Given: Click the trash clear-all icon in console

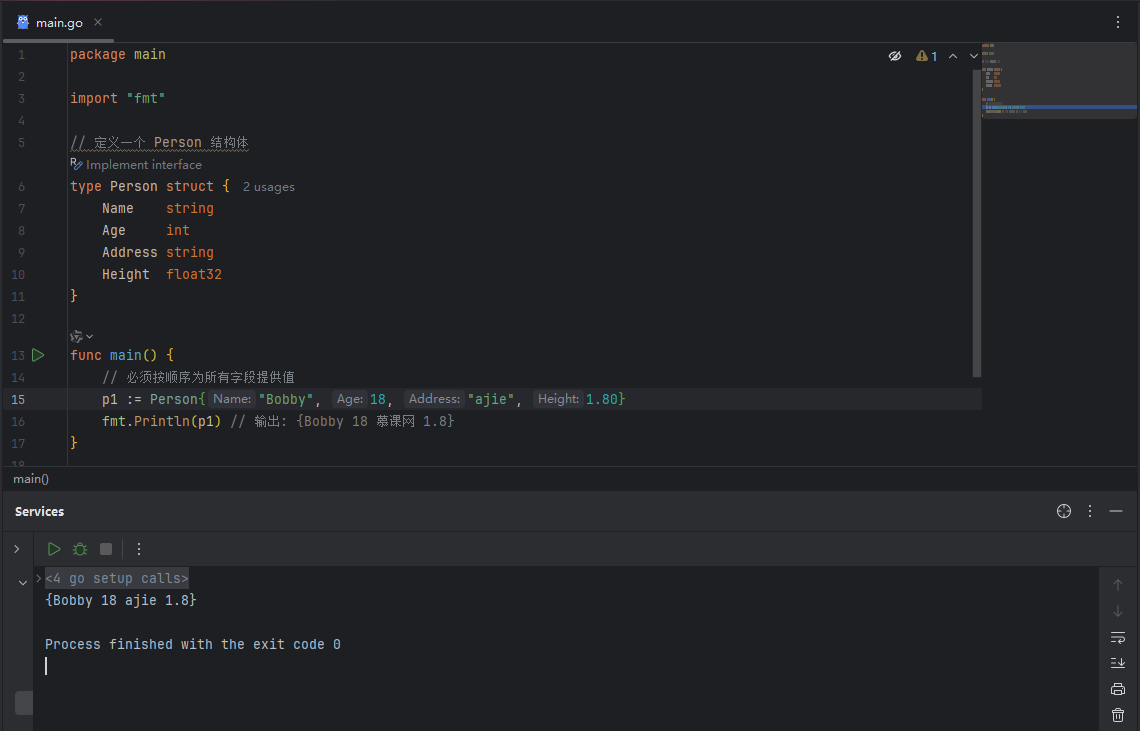Looking at the screenshot, I should pyautogui.click(x=1117, y=715).
